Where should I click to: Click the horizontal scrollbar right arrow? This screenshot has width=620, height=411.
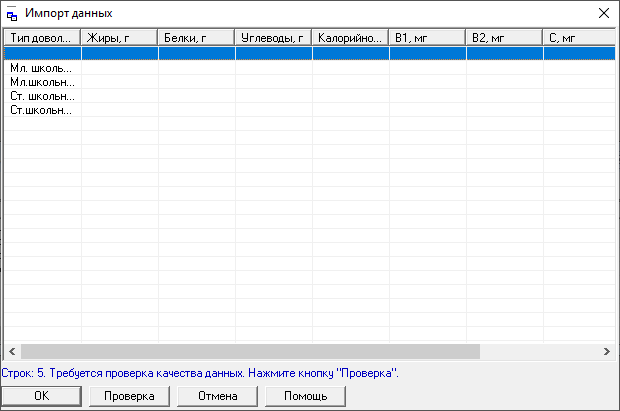click(606, 352)
